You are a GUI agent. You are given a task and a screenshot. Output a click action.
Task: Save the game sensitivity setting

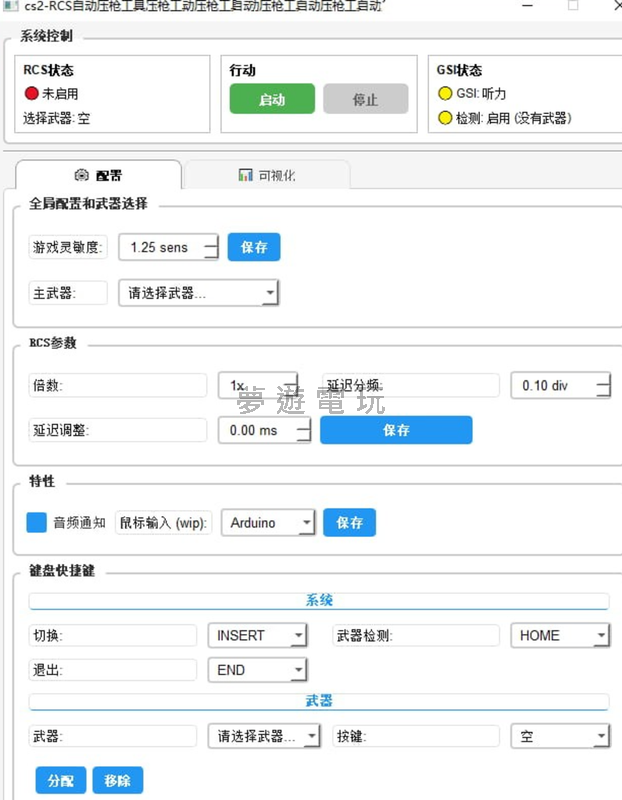tap(254, 247)
